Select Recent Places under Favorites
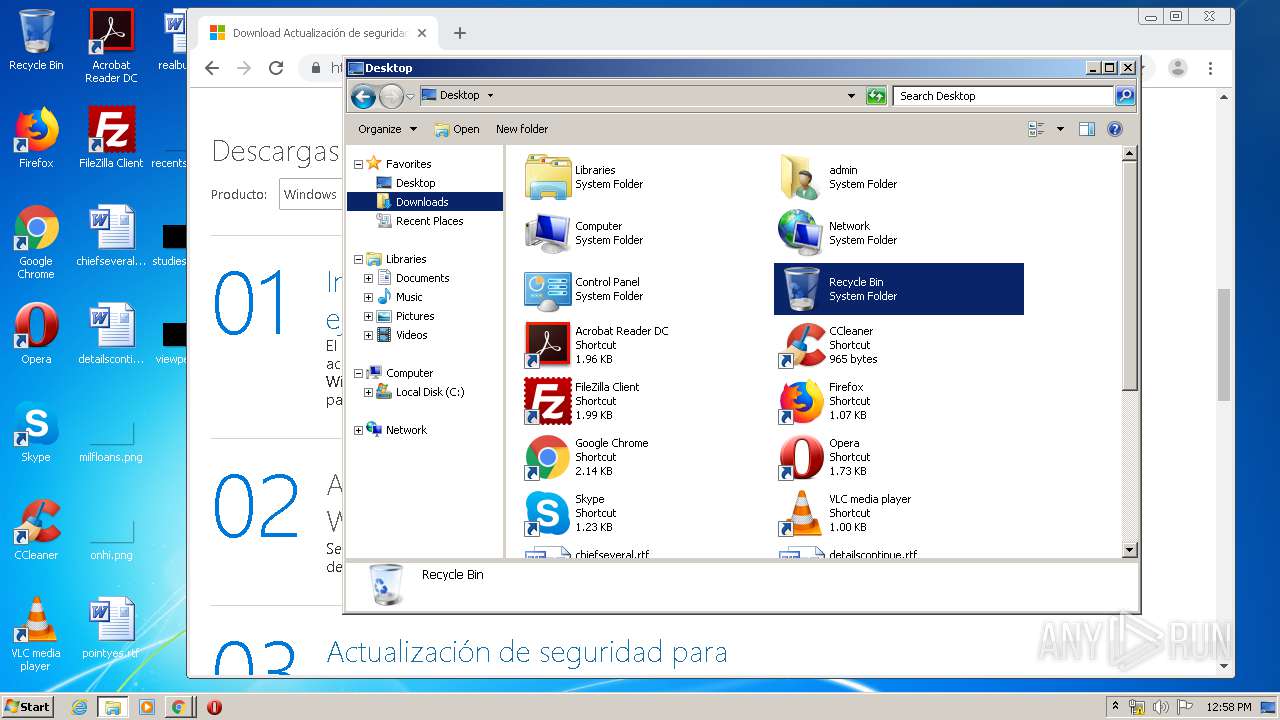The width and height of the screenshot is (1280, 720). pyautogui.click(x=429, y=221)
